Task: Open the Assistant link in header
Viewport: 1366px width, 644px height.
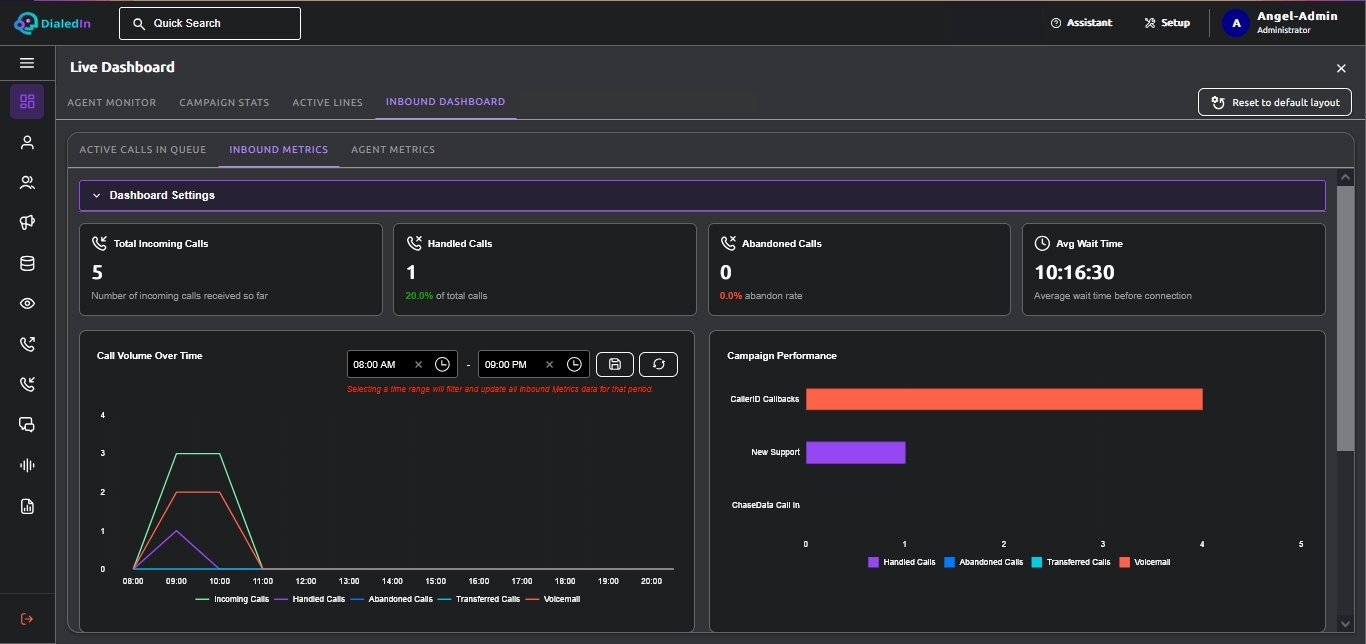Action: [x=1081, y=22]
